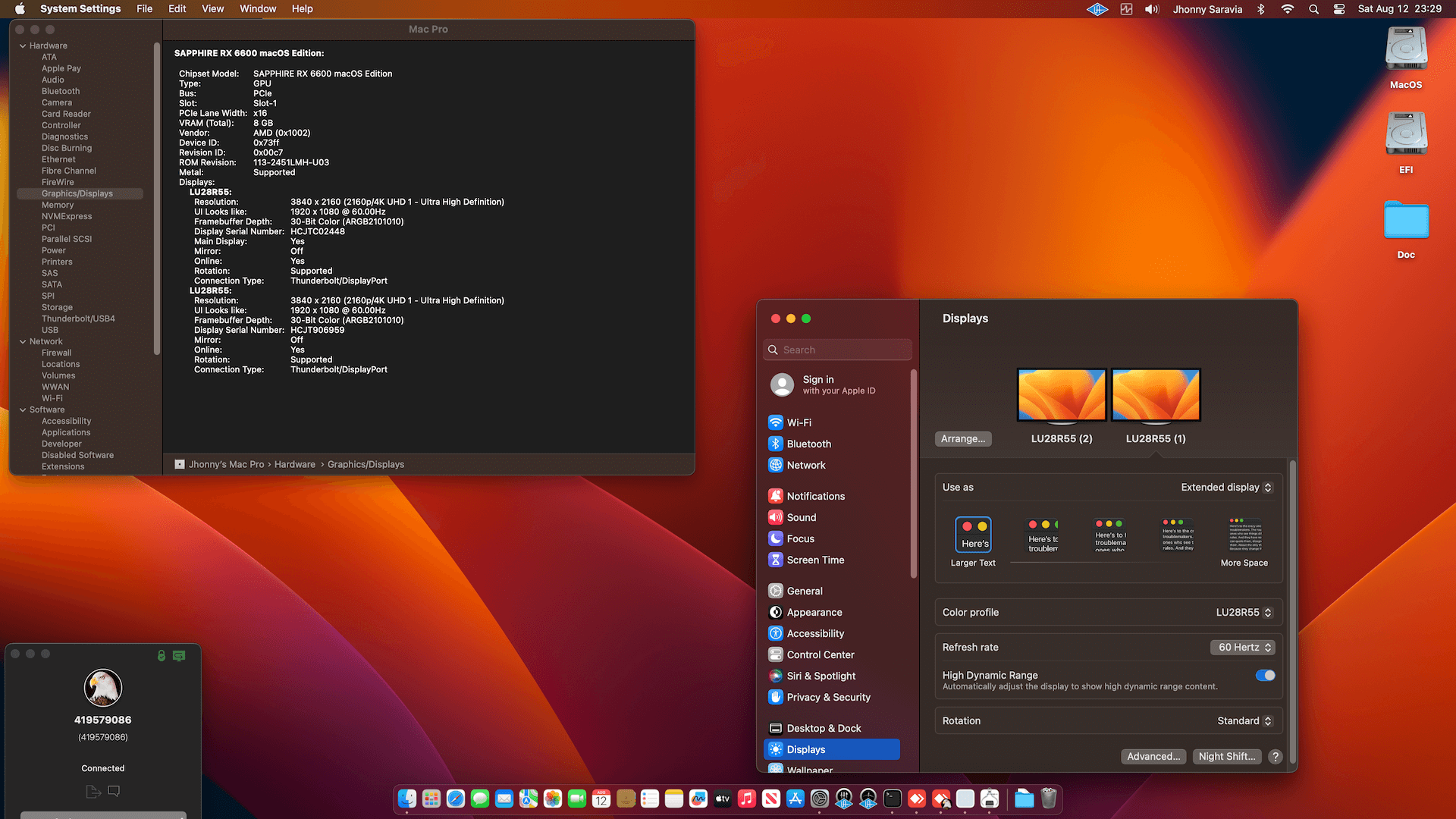Select the EFI drive on the desktop

(1406, 143)
